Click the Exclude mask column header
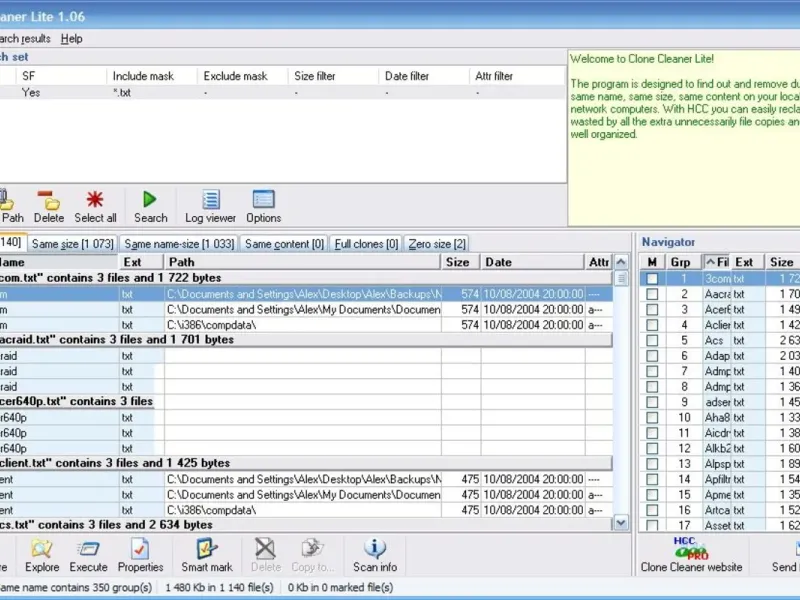The width and height of the screenshot is (800, 600). tap(242, 76)
